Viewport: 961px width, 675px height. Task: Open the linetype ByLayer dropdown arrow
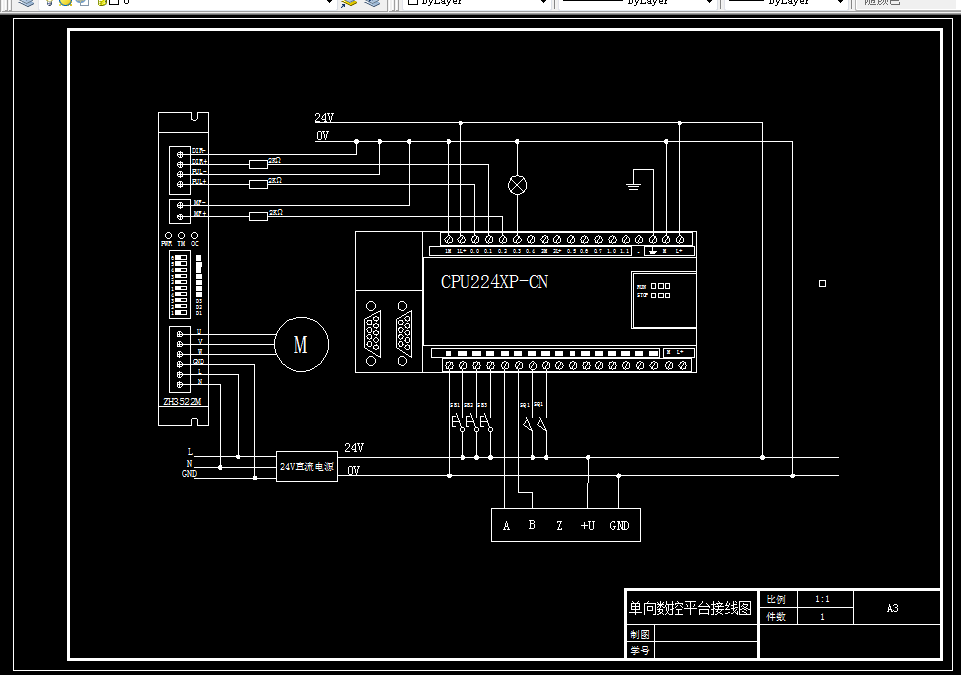tap(709, 2)
